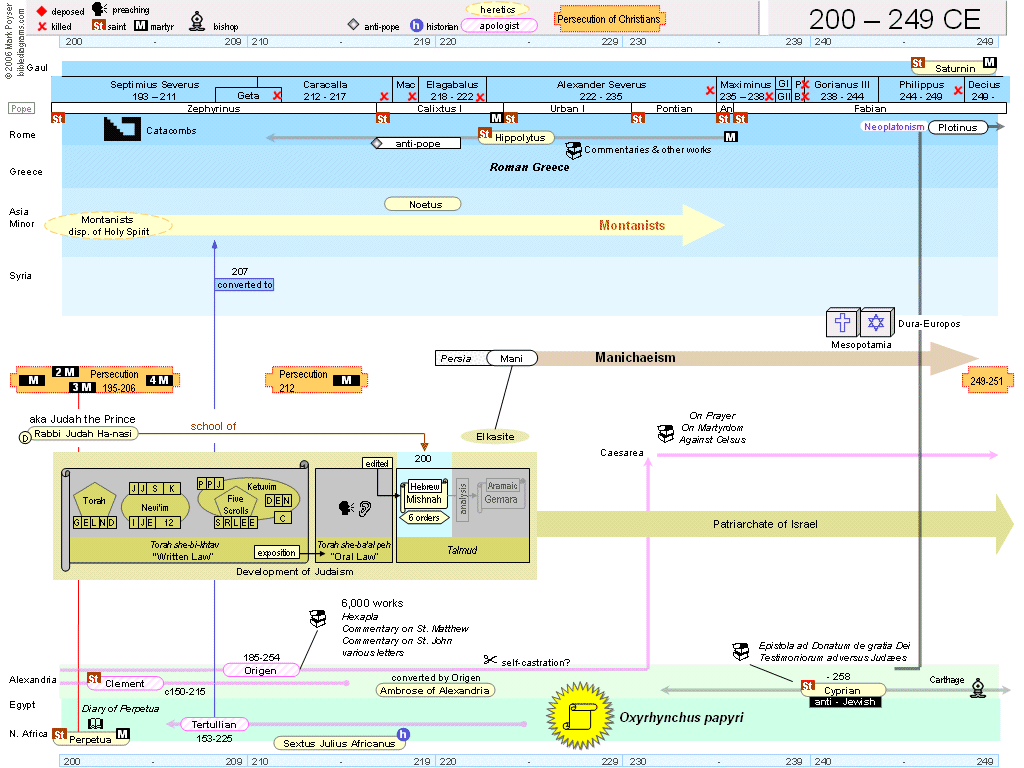Select the Star of David icon near Dura-Europos
Viewport: 1024px width, 768px height.
pos(876,324)
